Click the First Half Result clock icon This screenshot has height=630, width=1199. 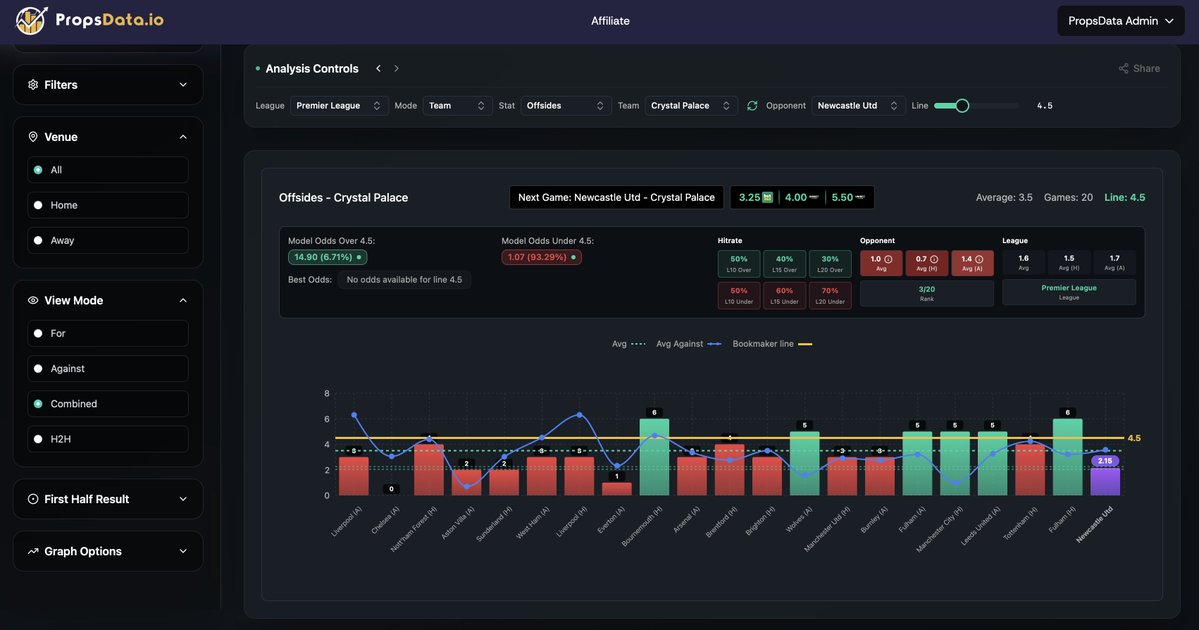[33, 499]
